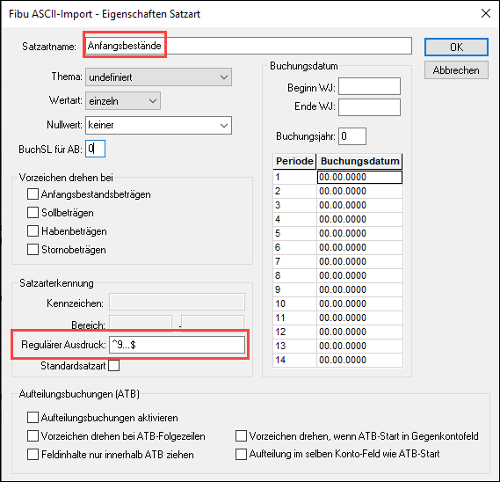Select Buchungsdatum cell for period 4
The width and height of the screenshot is (500, 482).
pyautogui.click(x=359, y=219)
